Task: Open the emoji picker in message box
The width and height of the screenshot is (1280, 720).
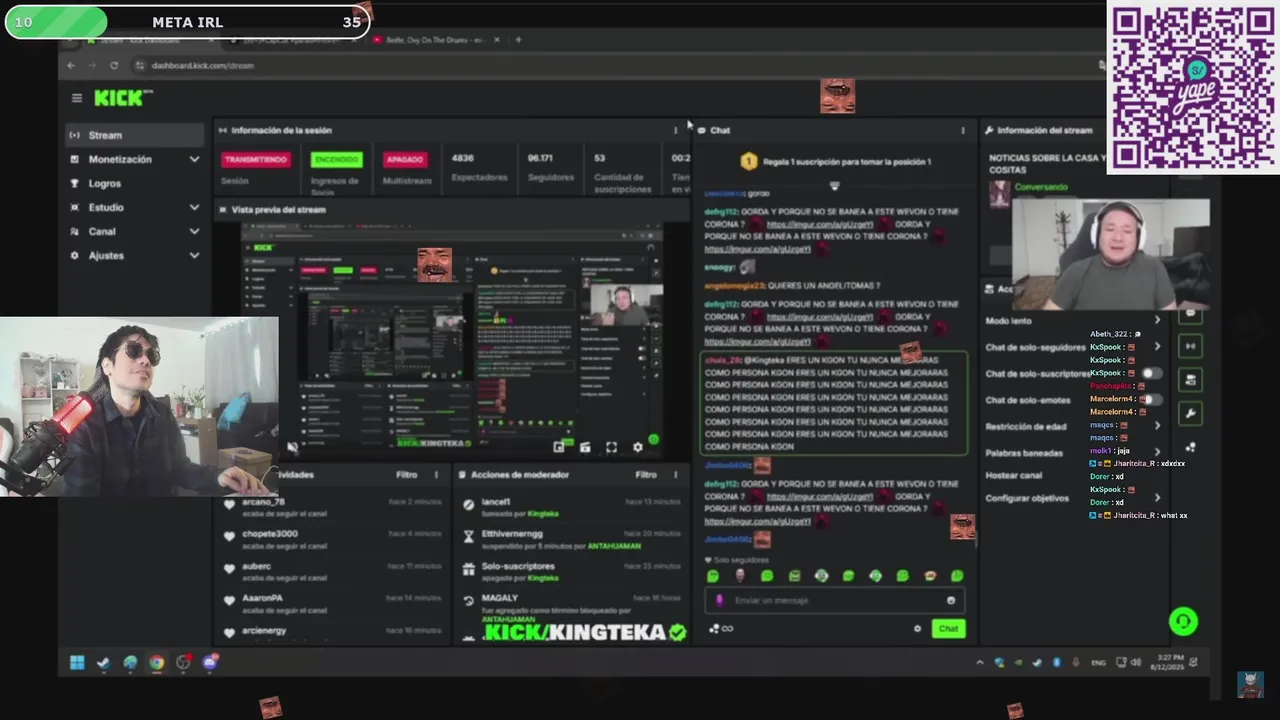Action: click(x=951, y=600)
